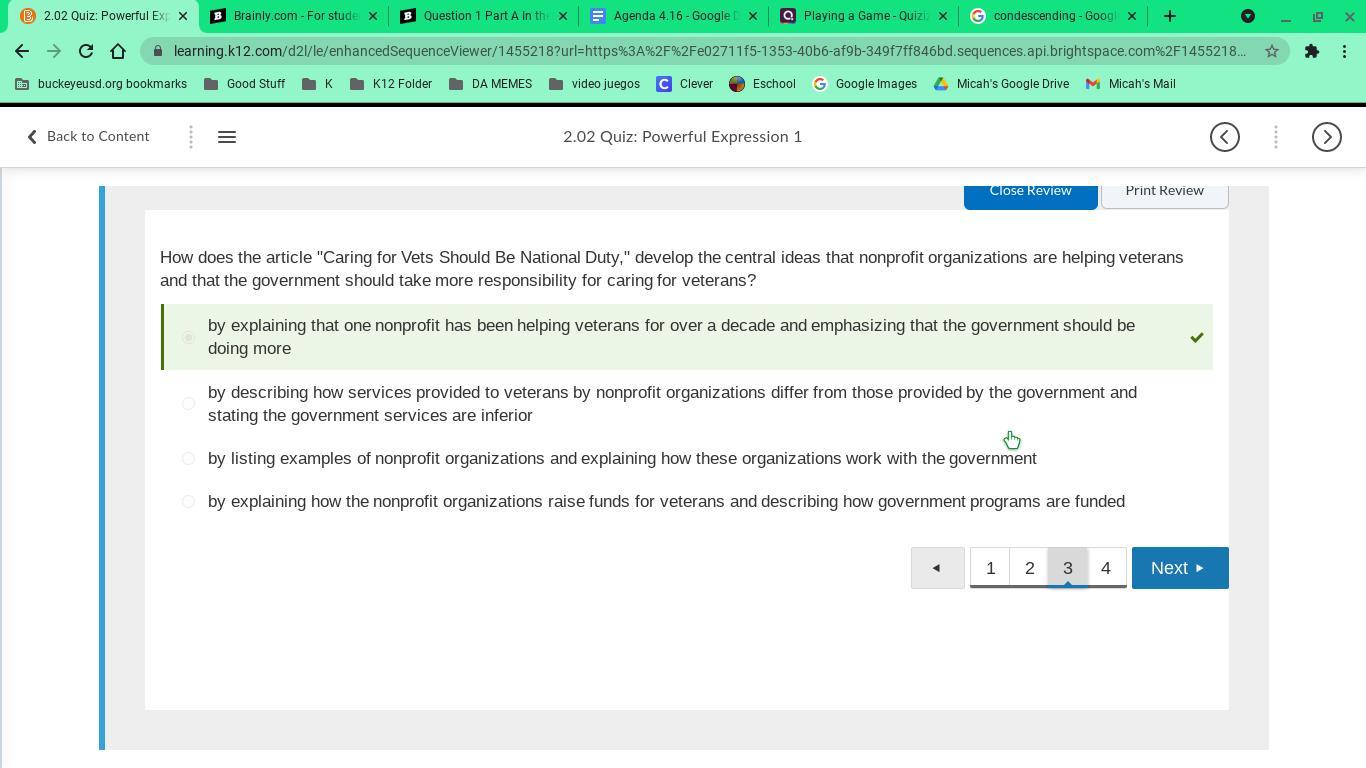Close the Agenda 4.16 Google Docs tab
Image resolution: width=1366 pixels, height=768 pixels.
753,16
